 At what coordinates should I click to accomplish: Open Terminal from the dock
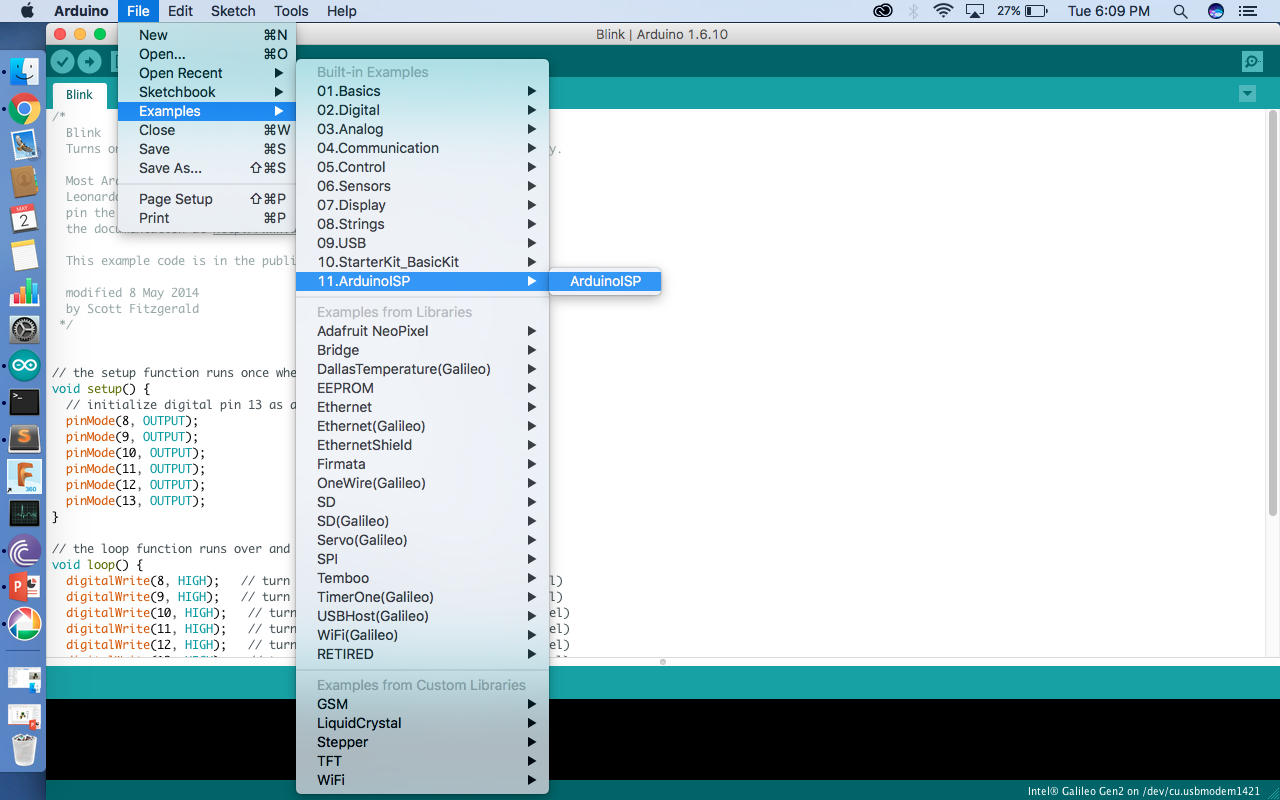(x=25, y=403)
